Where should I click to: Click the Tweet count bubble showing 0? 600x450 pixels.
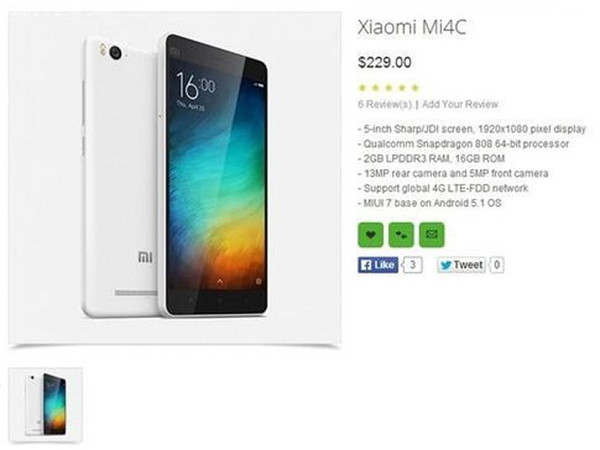tap(496, 265)
